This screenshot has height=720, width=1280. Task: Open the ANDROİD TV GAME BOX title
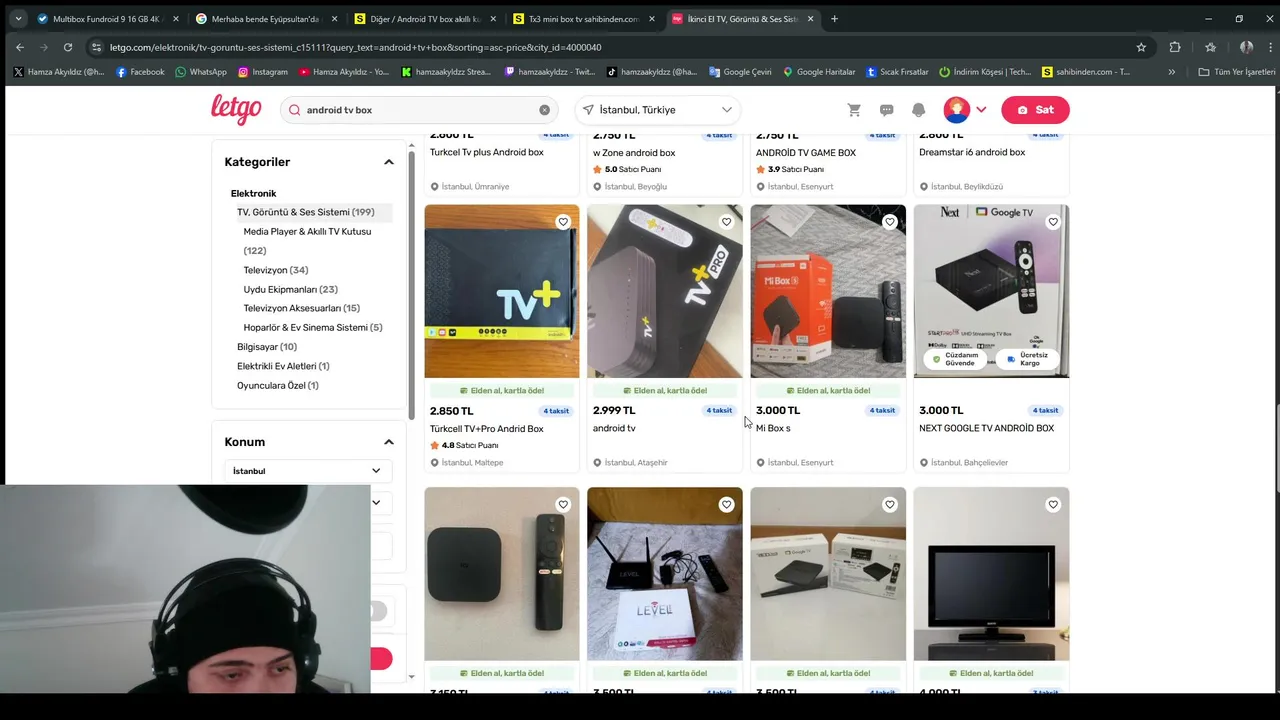click(806, 153)
